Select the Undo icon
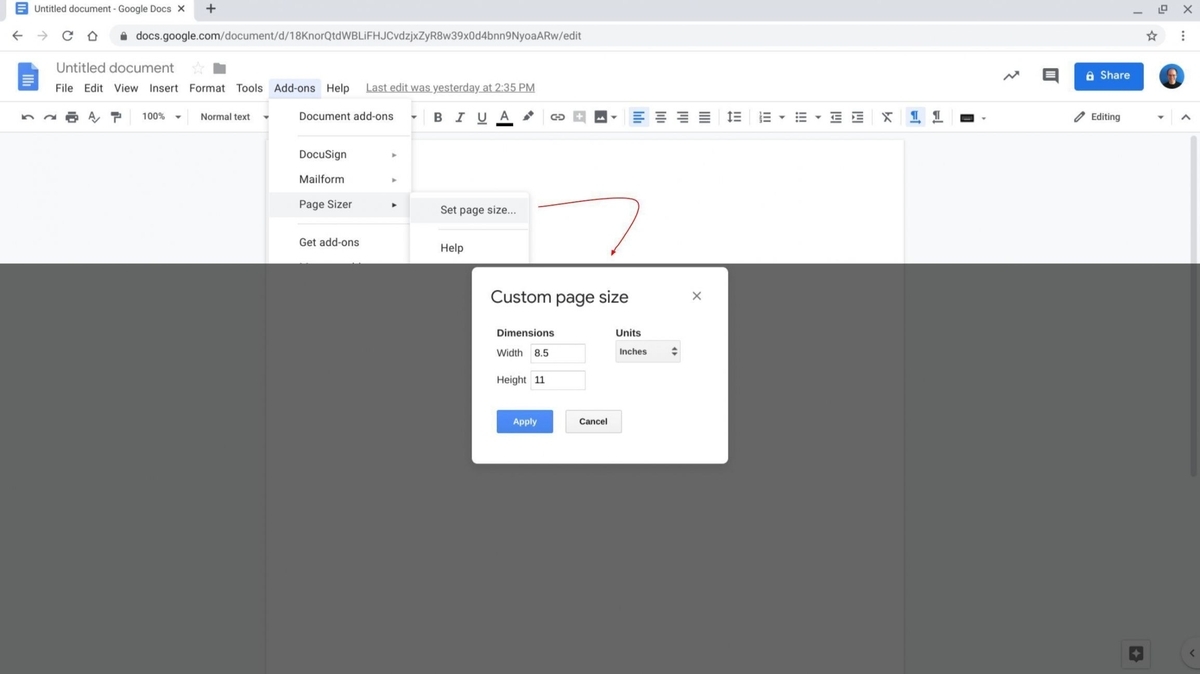The width and height of the screenshot is (1200, 674). (27, 117)
